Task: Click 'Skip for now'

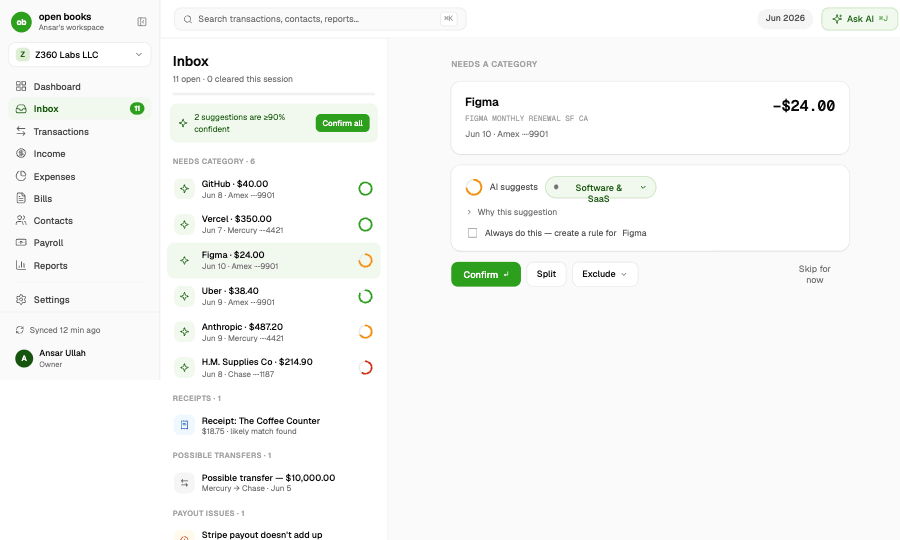Action: [814, 274]
